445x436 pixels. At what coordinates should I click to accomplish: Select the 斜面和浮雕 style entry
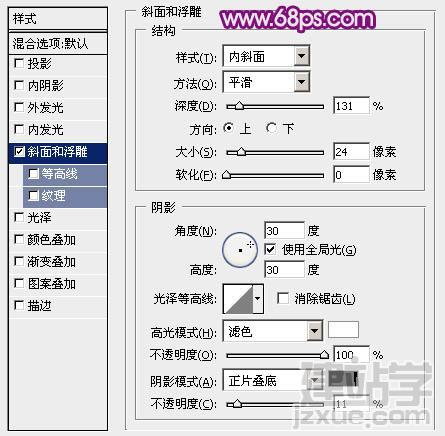[x=58, y=152]
